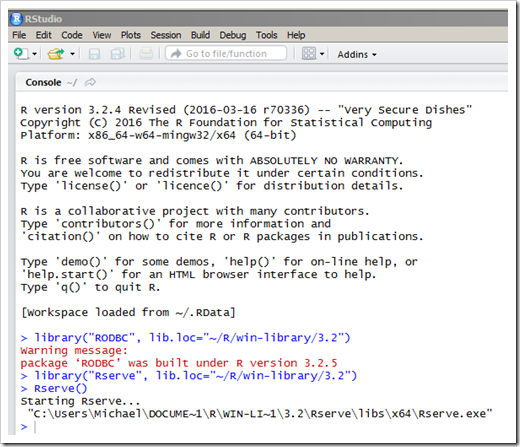Click the library("RODBC") command line
Viewport: 520px width, 447px height.
click(x=185, y=338)
